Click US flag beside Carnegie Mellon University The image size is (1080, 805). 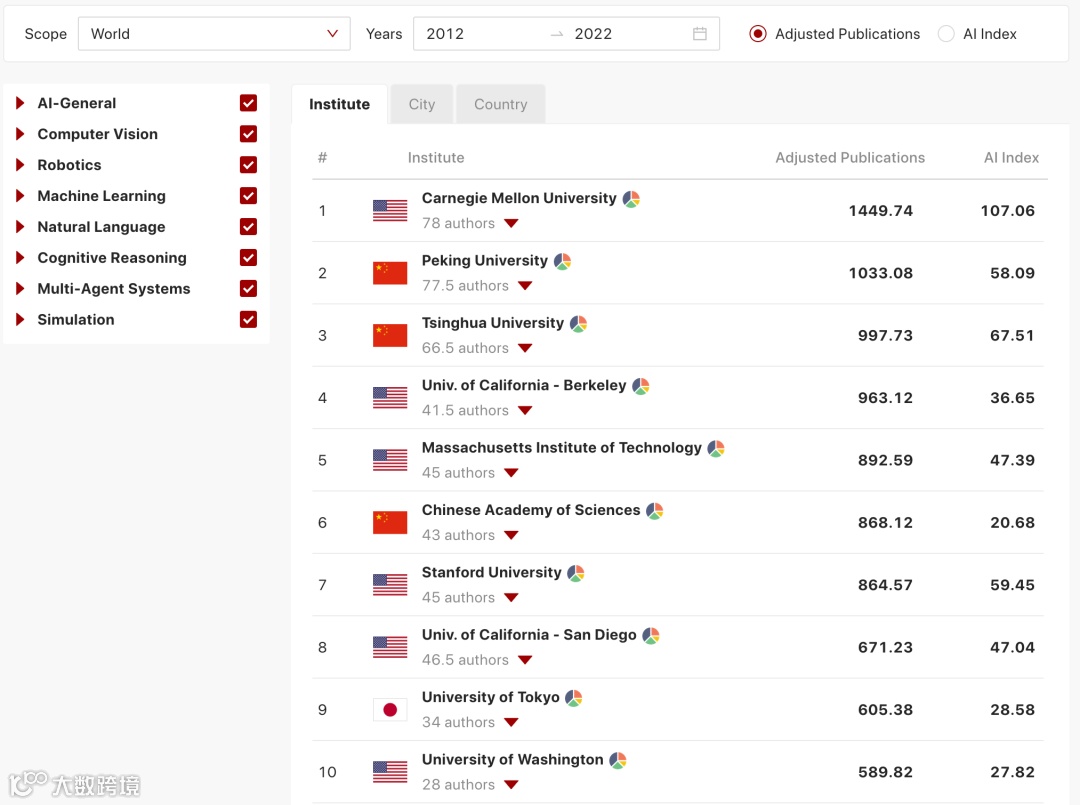pos(390,210)
